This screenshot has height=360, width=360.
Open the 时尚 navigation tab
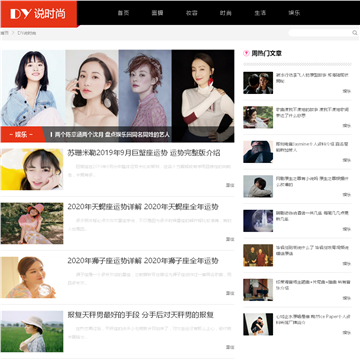[x=226, y=13]
